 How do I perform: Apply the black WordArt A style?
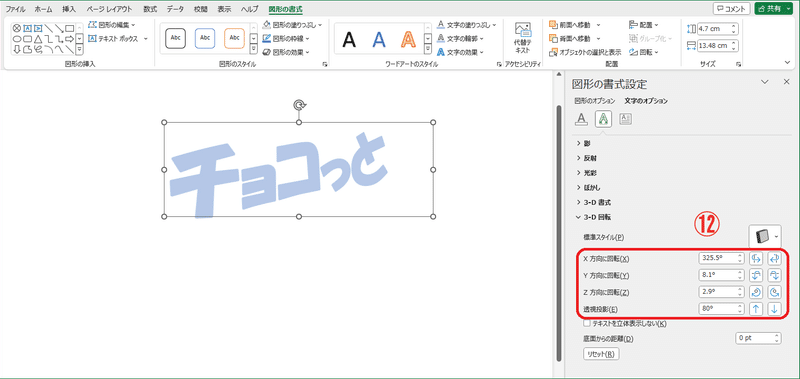click(349, 39)
